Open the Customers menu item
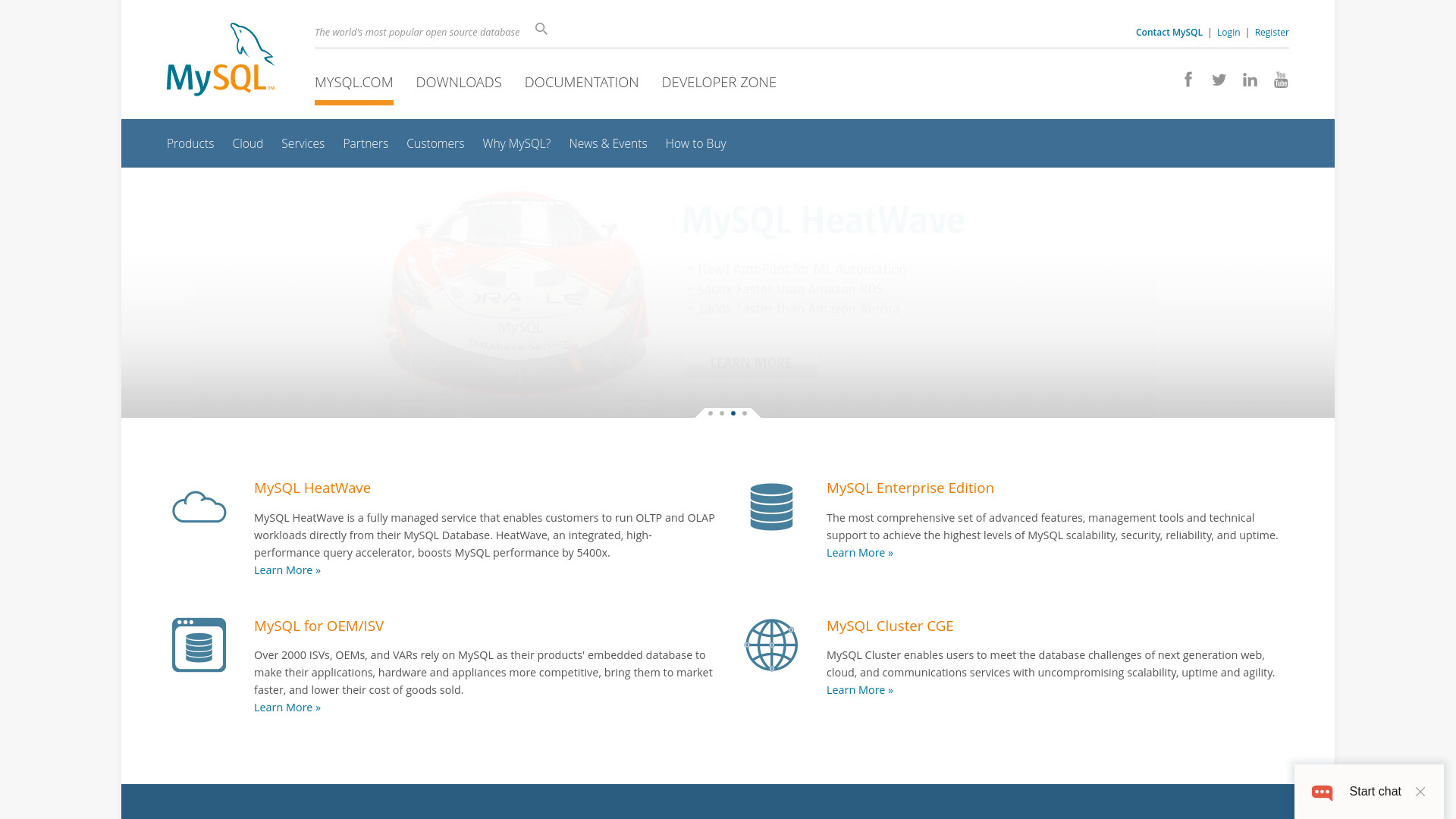Viewport: 1456px width, 819px height. click(x=435, y=143)
